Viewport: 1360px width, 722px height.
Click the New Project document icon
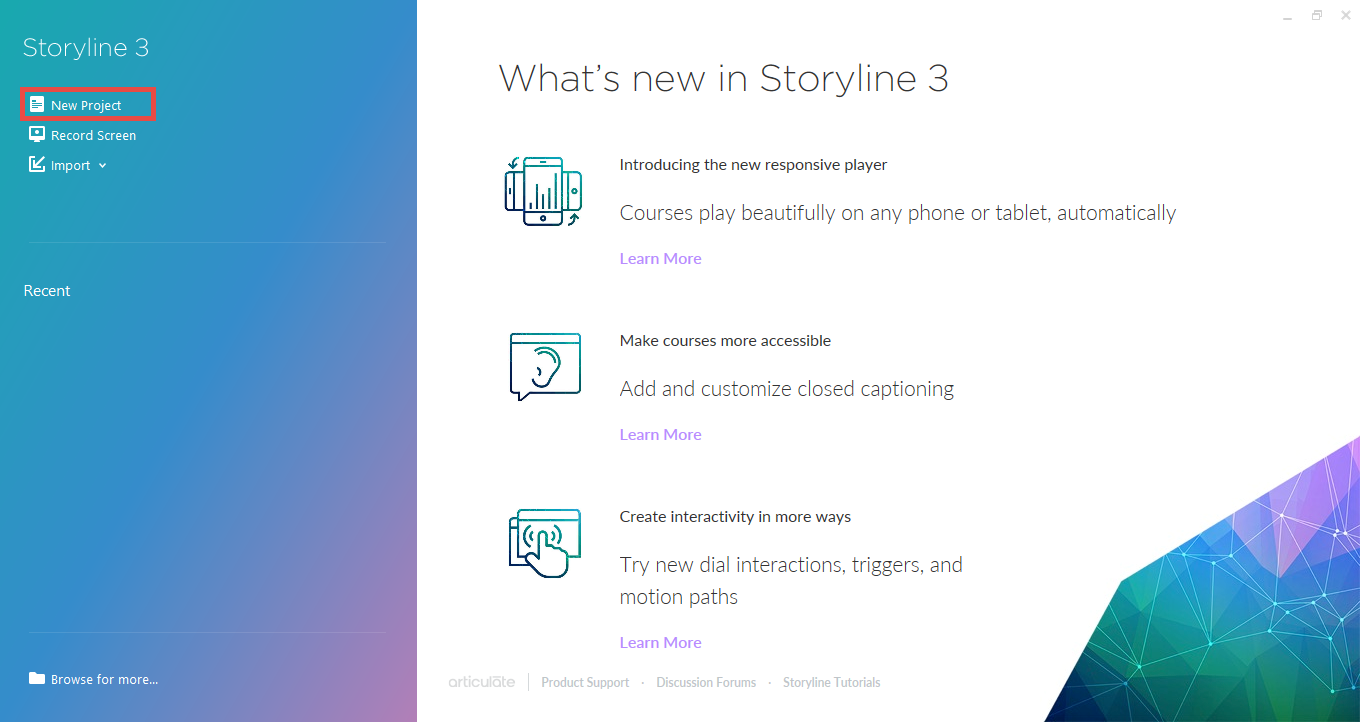[x=37, y=105]
